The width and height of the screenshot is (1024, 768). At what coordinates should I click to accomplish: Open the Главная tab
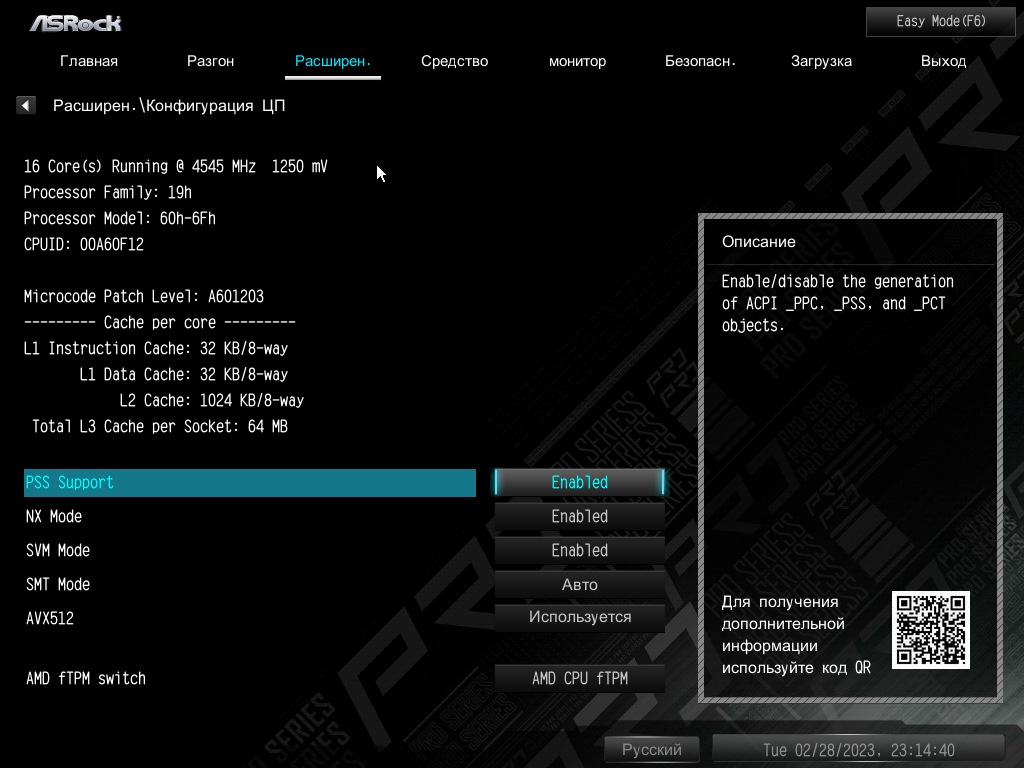pyautogui.click(x=89, y=61)
